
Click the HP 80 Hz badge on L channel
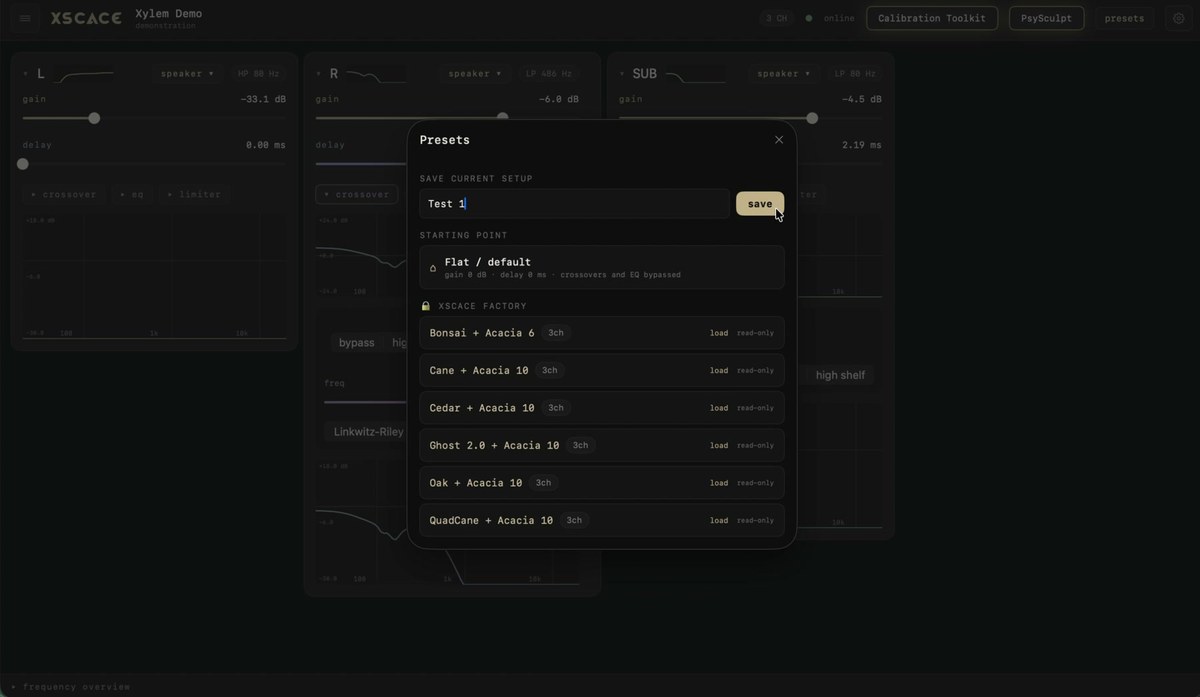click(258, 74)
